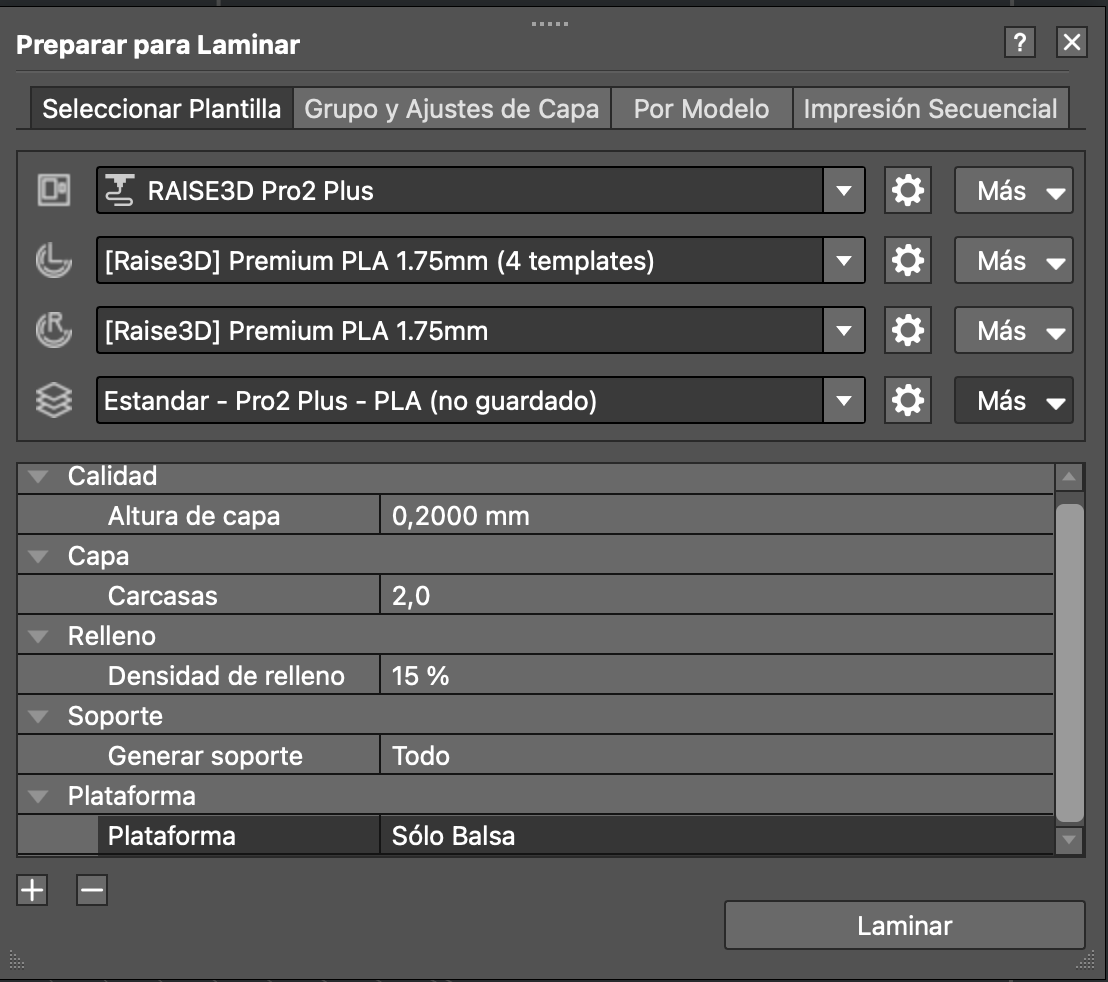This screenshot has width=1108, height=982.
Task: Add a setting with the plus icon
Action: [32, 889]
